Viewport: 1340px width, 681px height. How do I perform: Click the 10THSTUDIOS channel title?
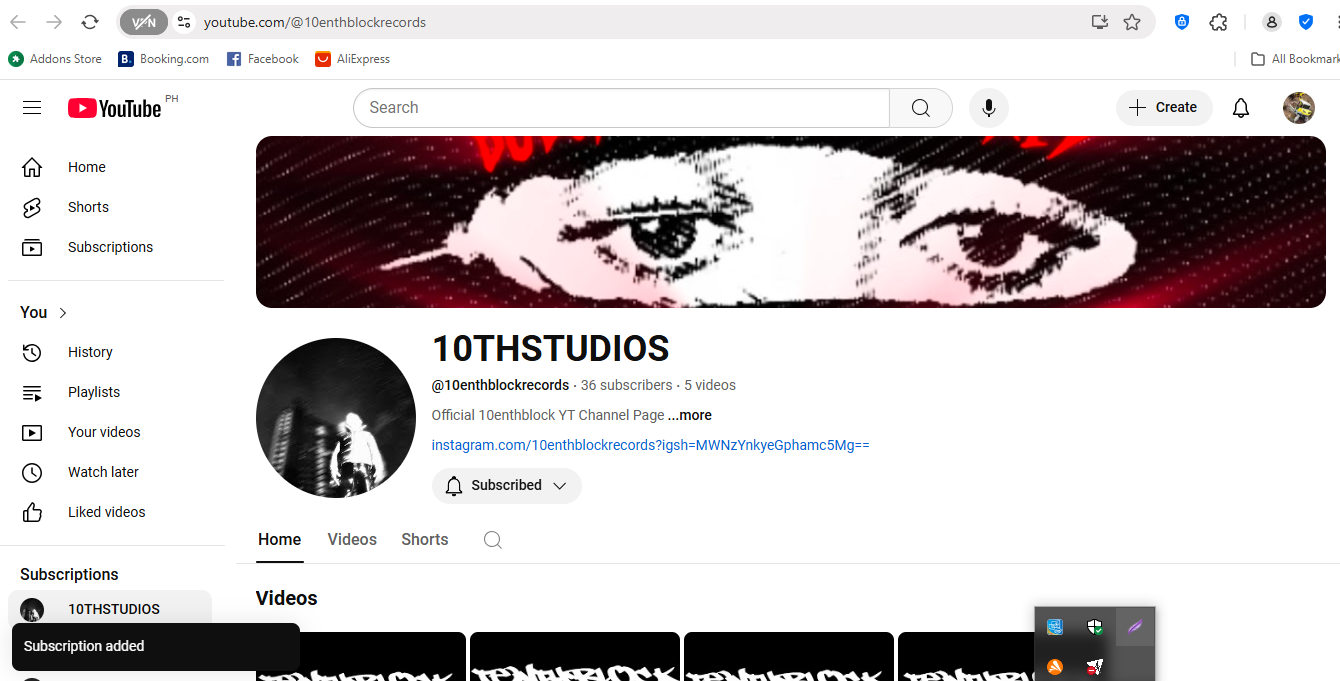(x=550, y=349)
